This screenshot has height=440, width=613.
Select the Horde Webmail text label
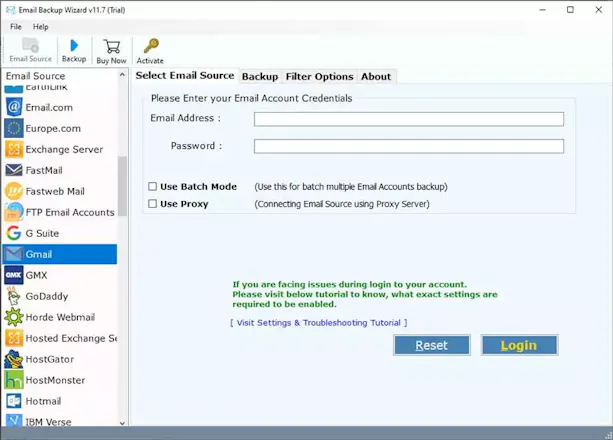(x=60, y=317)
